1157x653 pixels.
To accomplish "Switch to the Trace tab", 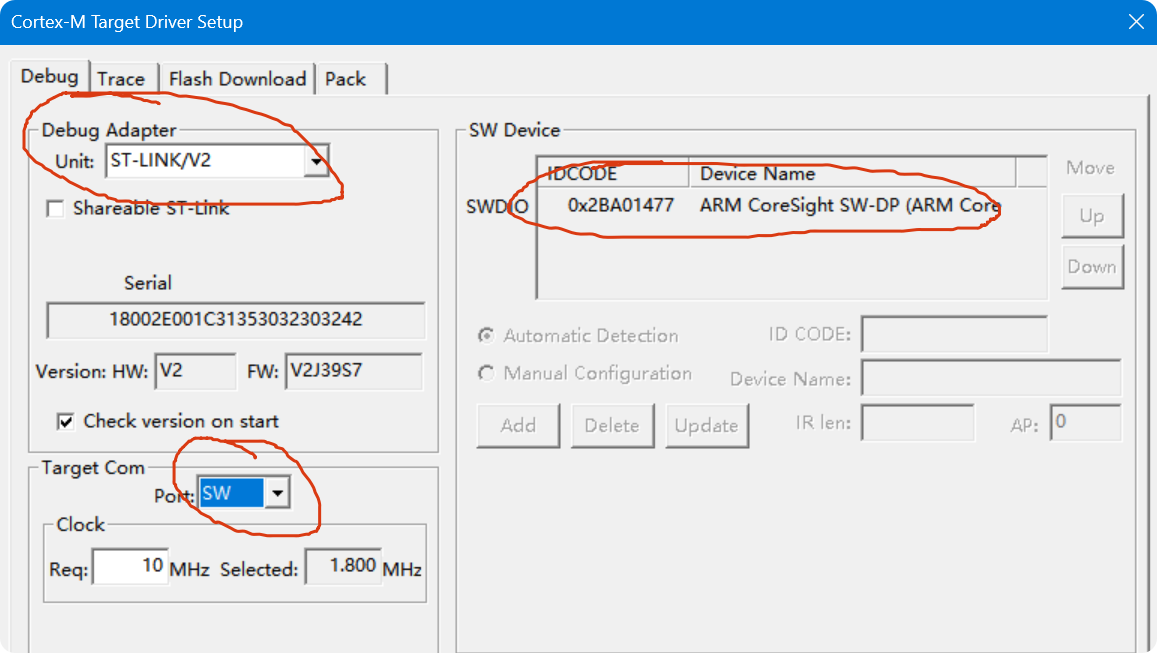I will click(122, 78).
